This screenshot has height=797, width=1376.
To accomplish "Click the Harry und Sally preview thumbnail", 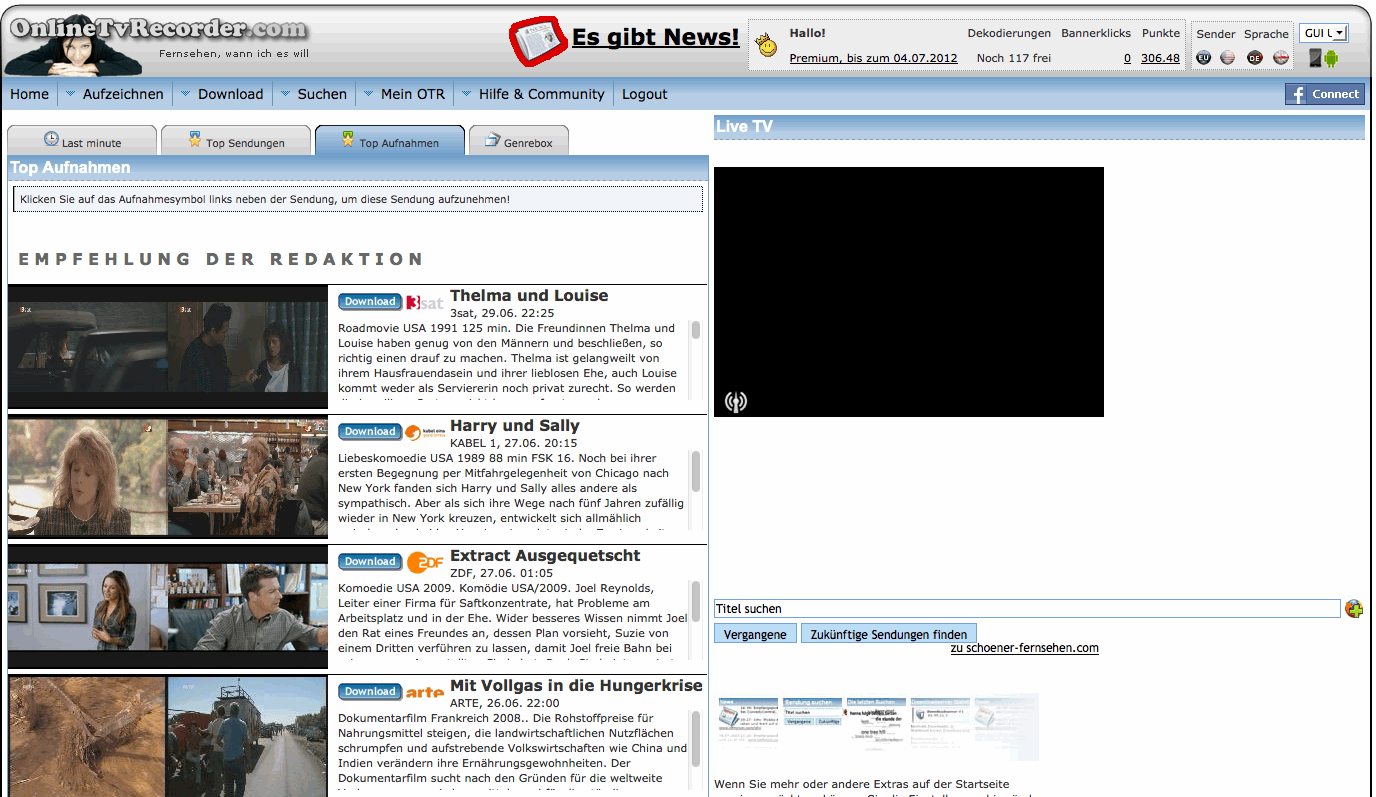I will click(168, 478).
